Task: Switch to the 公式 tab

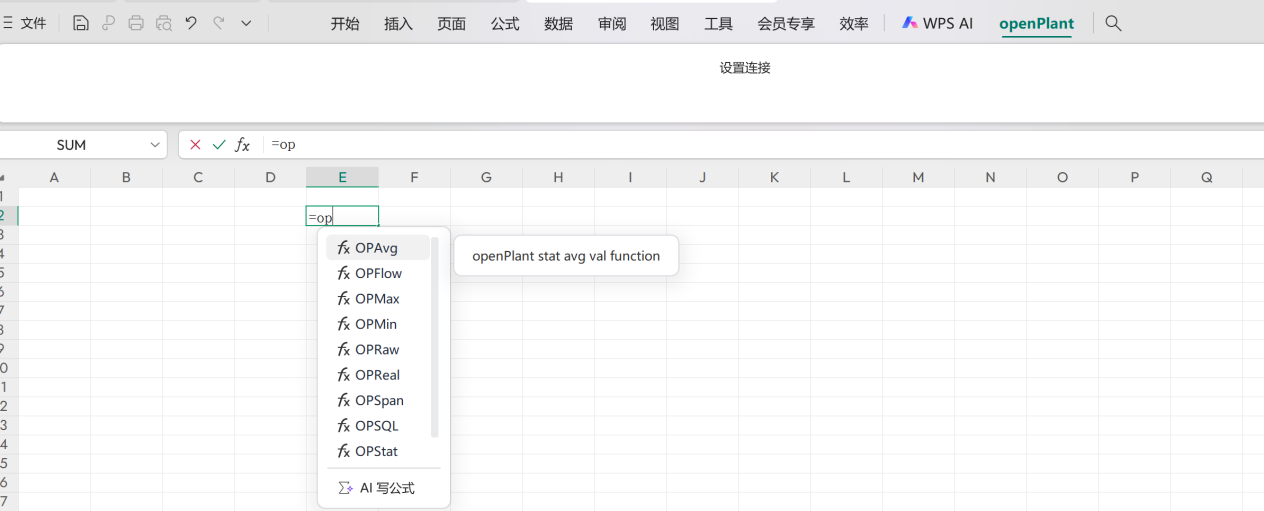Action: click(x=505, y=23)
